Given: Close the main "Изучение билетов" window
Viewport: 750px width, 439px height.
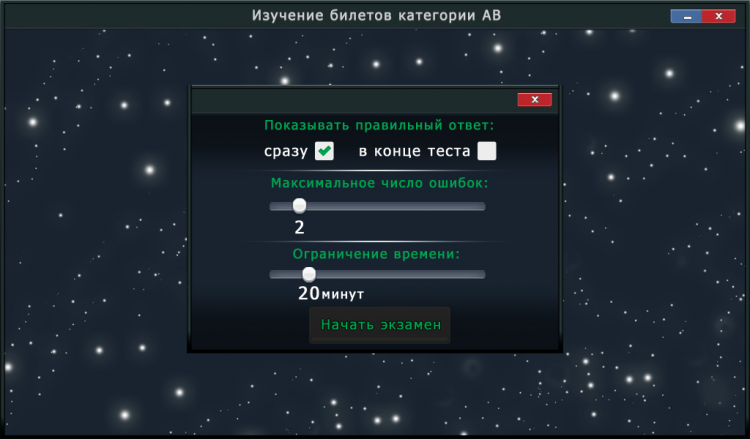Looking at the screenshot, I should tap(718, 16).
